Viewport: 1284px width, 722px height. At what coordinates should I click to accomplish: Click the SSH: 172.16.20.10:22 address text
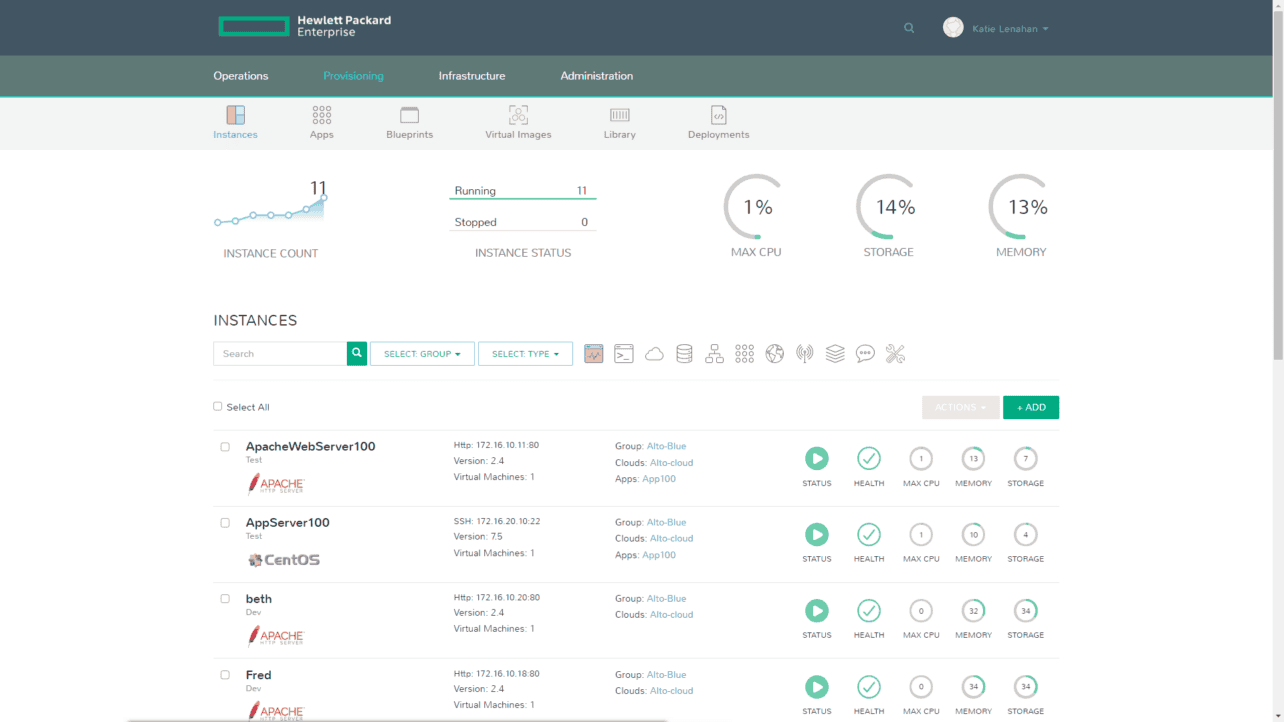[x=496, y=521]
